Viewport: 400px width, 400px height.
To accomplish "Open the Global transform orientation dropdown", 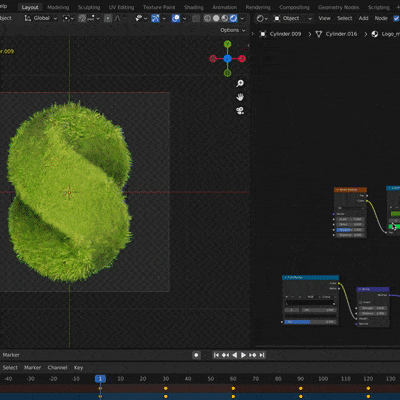I will coord(41,18).
